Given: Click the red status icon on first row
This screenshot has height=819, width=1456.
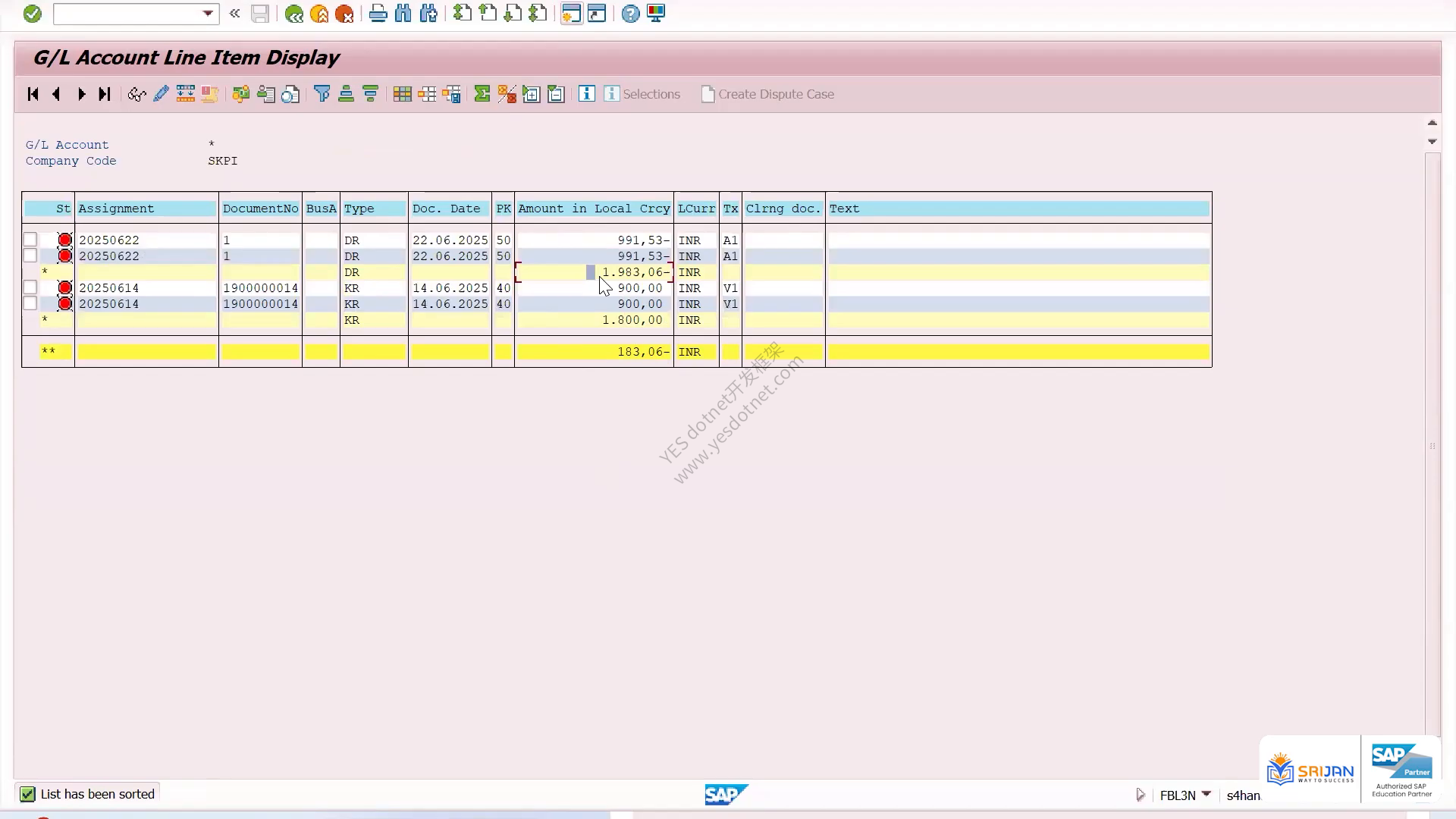Looking at the screenshot, I should click(64, 240).
